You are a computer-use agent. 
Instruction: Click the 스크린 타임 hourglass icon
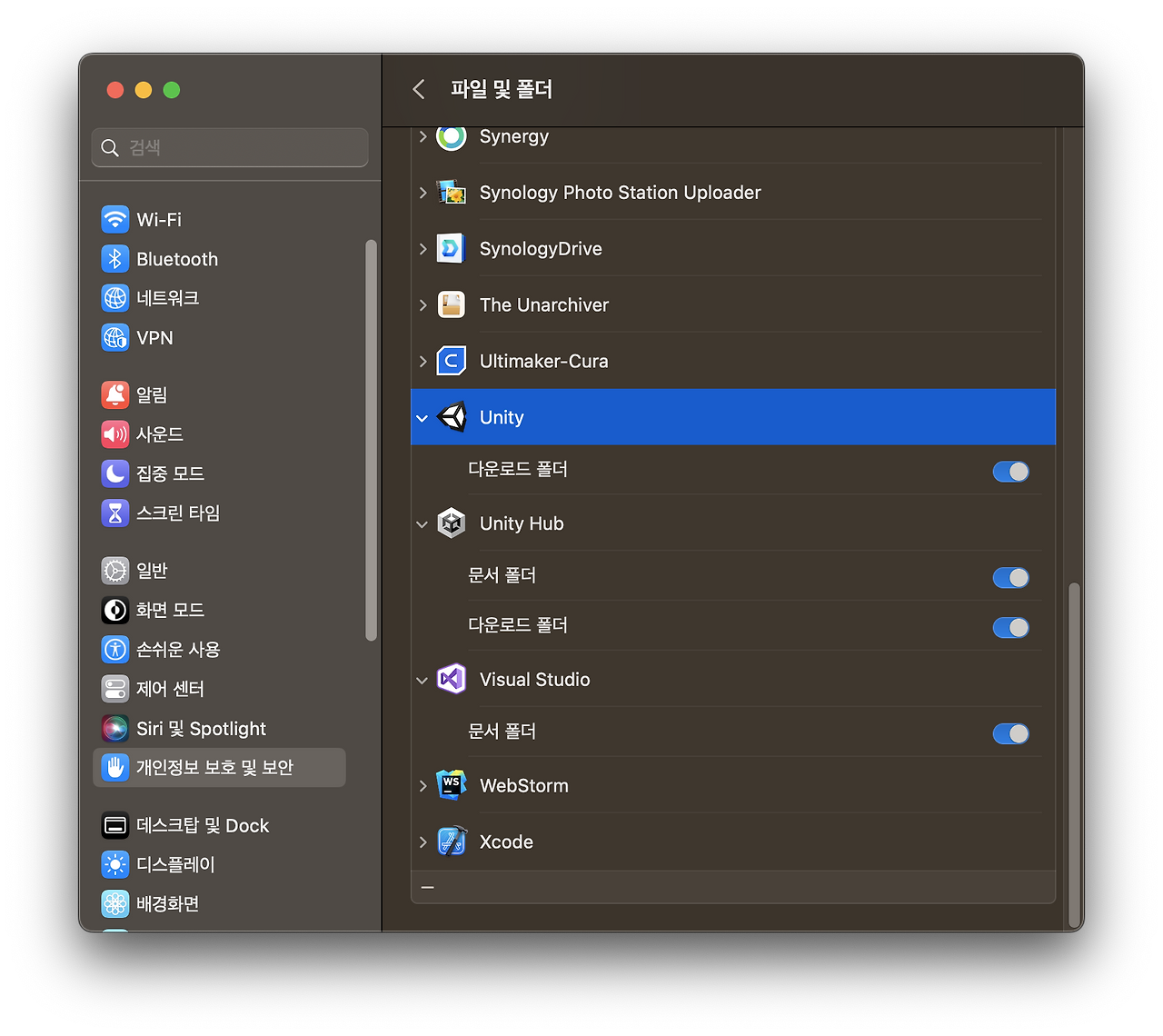[115, 513]
